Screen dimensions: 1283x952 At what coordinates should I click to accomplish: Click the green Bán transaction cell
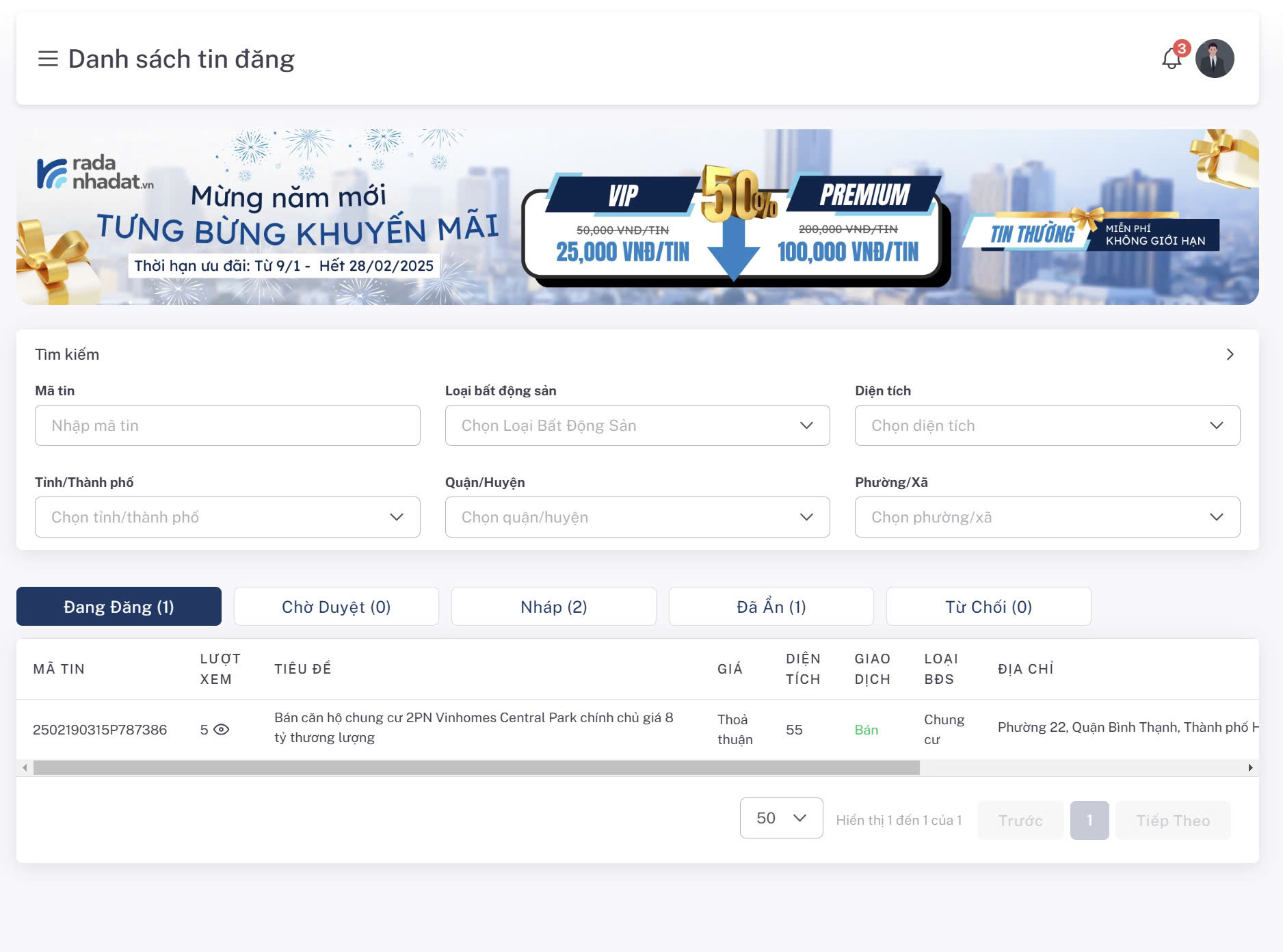coord(867,730)
